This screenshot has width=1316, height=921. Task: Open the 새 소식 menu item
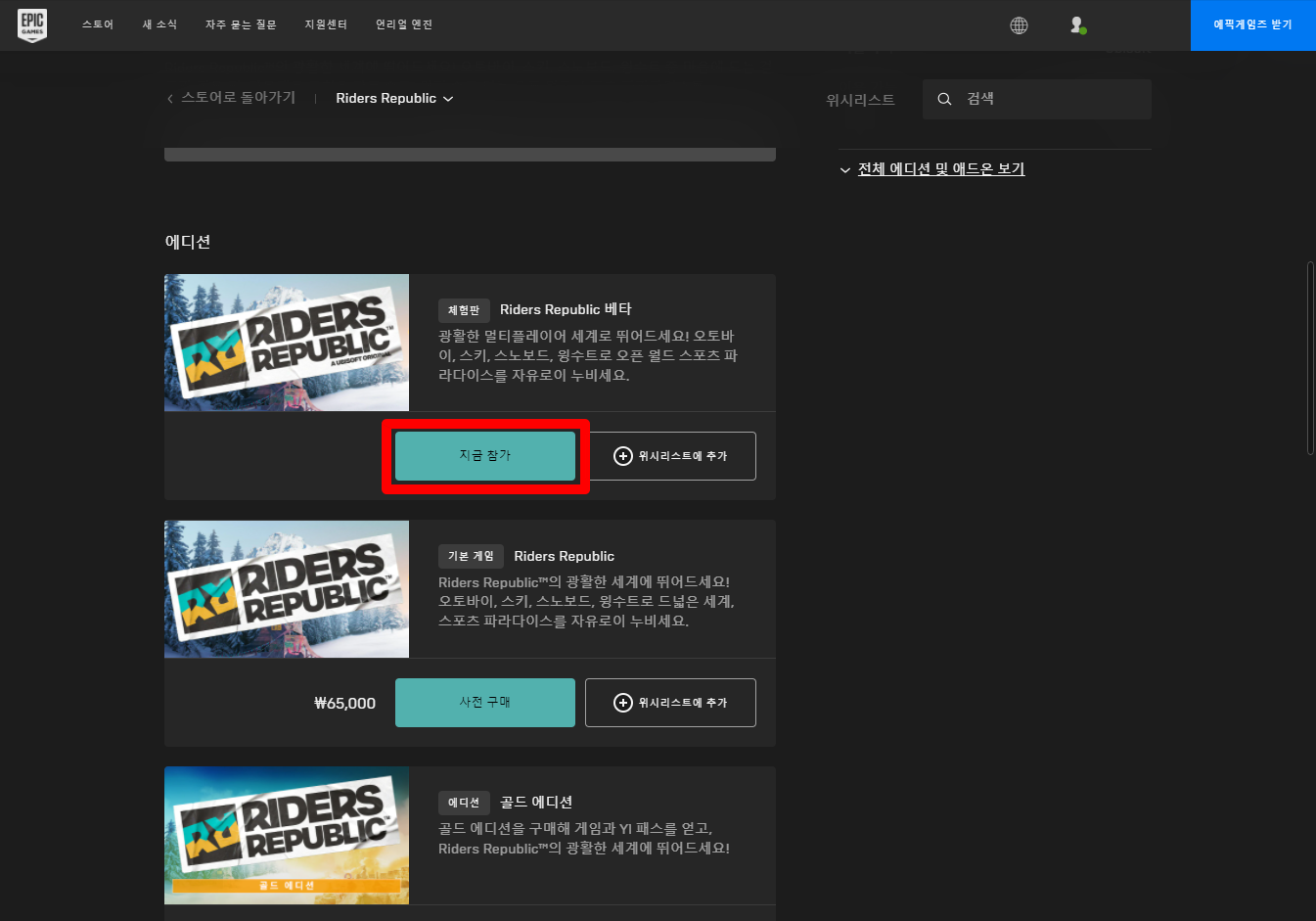159,24
